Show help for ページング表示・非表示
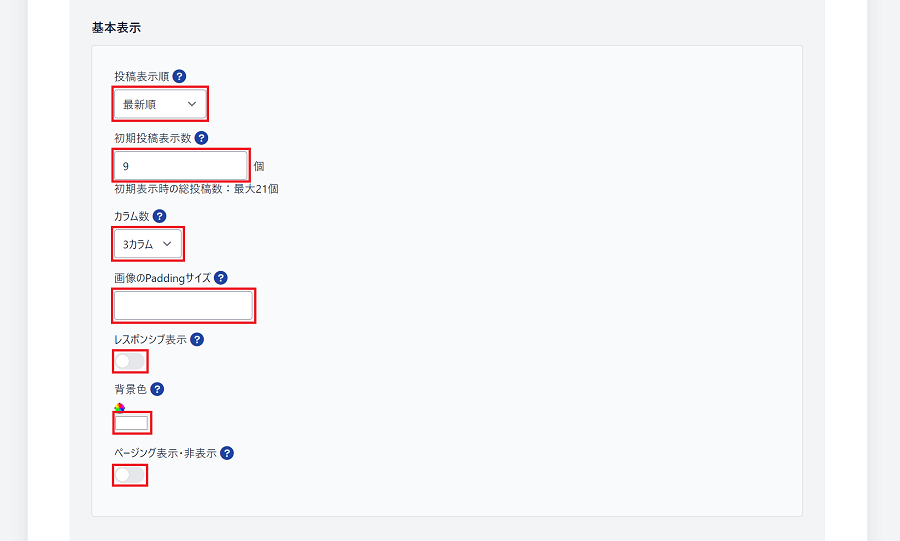900x541 pixels. 227,453
